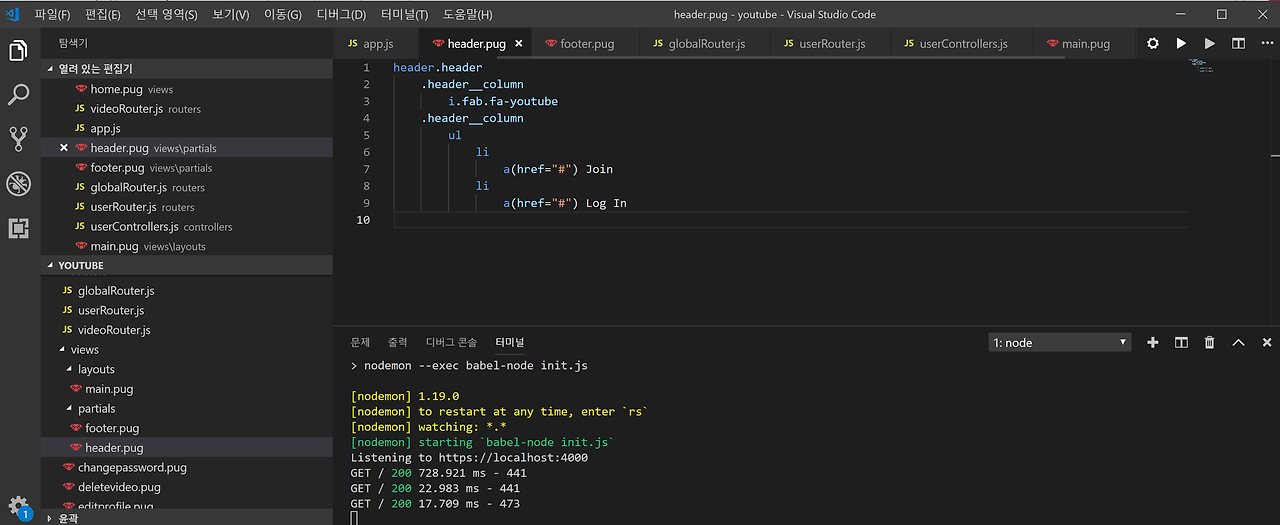
Task: Open videoRouter.js in YOUTUBE tree
Action: 187,330
